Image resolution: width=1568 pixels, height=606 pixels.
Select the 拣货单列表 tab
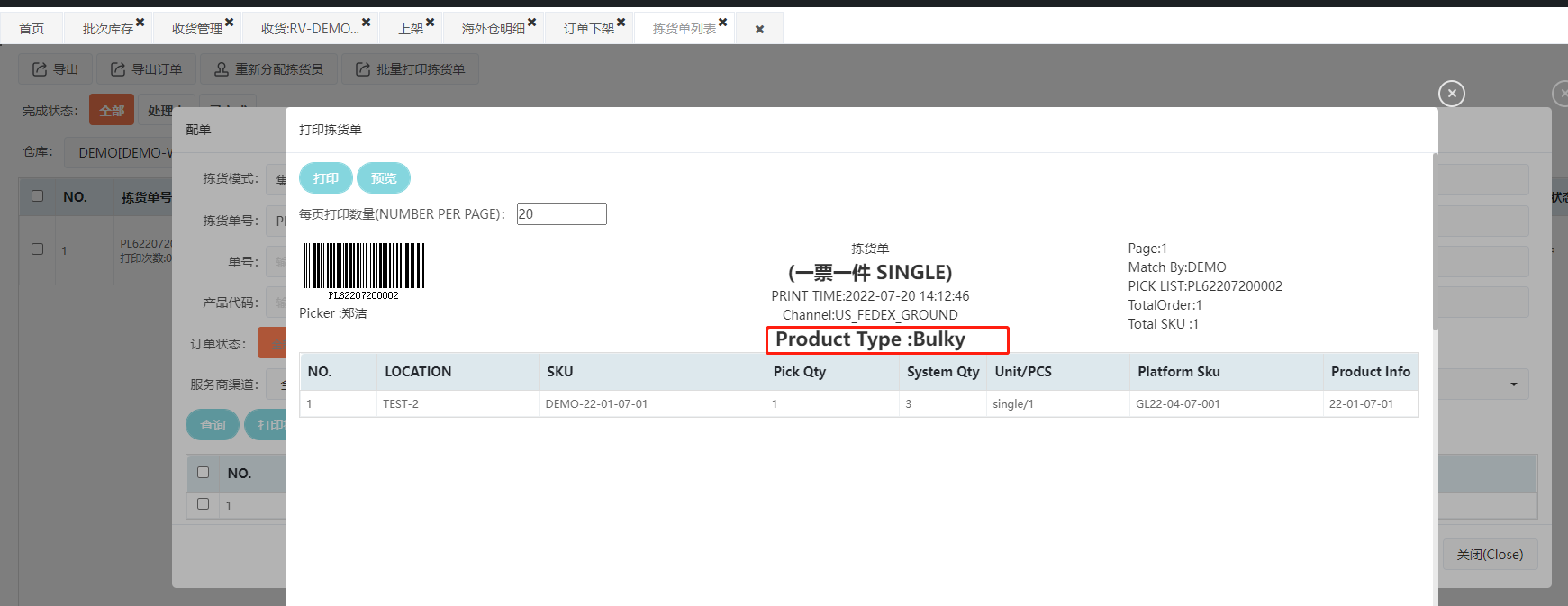point(684,29)
